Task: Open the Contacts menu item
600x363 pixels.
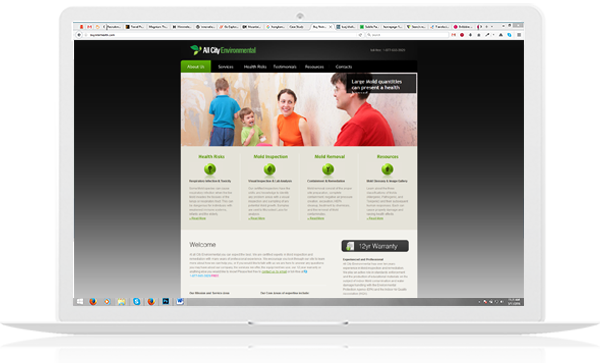Action: pos(344,67)
